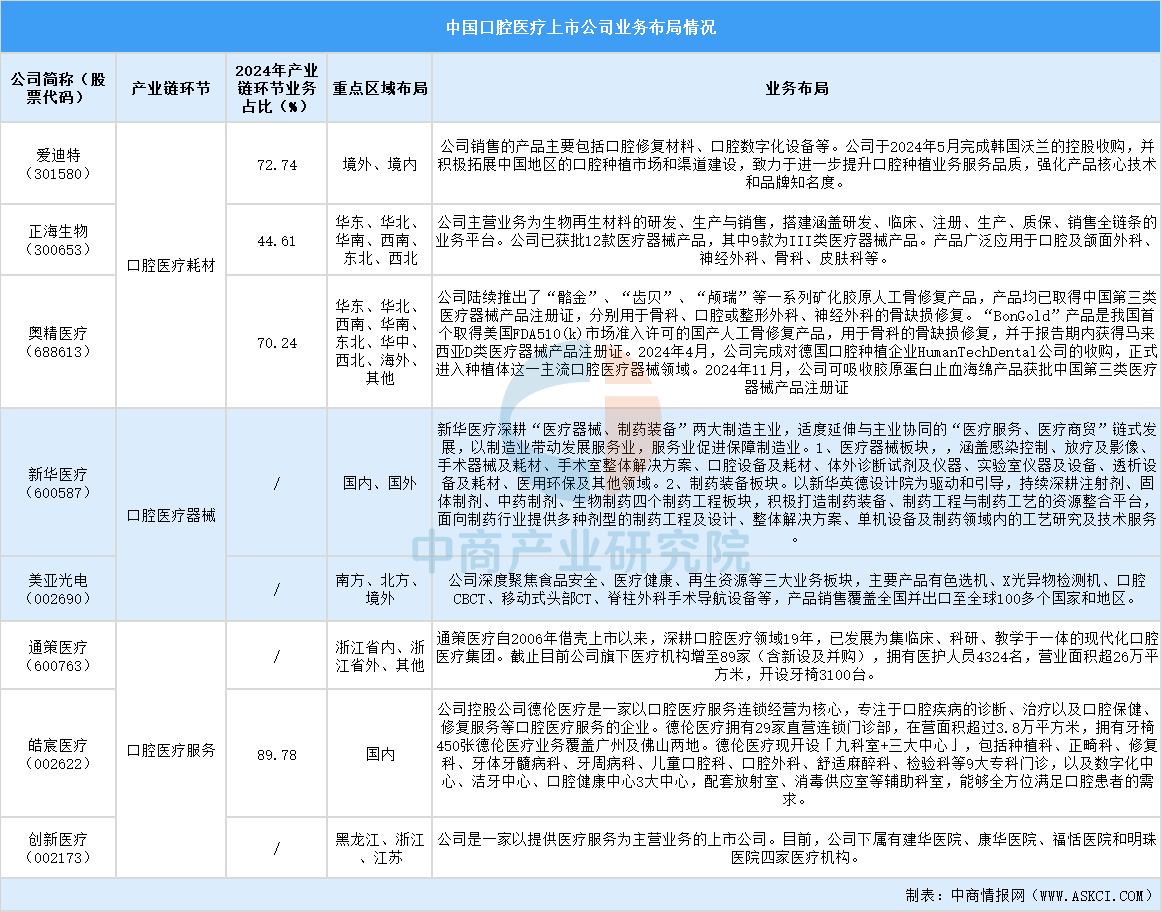
Task: Click 创新医疗's description listing 建华医院
Action: 797,848
